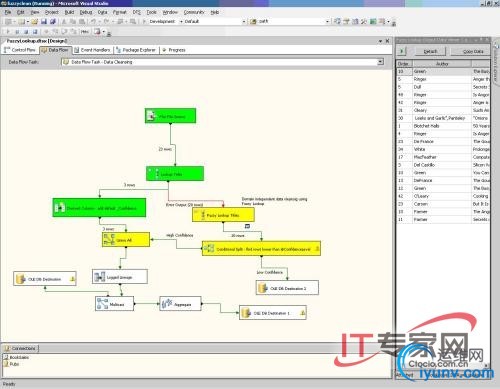Select the Pubs connection
The height and width of the screenshot is (389, 500).
tap(11, 364)
